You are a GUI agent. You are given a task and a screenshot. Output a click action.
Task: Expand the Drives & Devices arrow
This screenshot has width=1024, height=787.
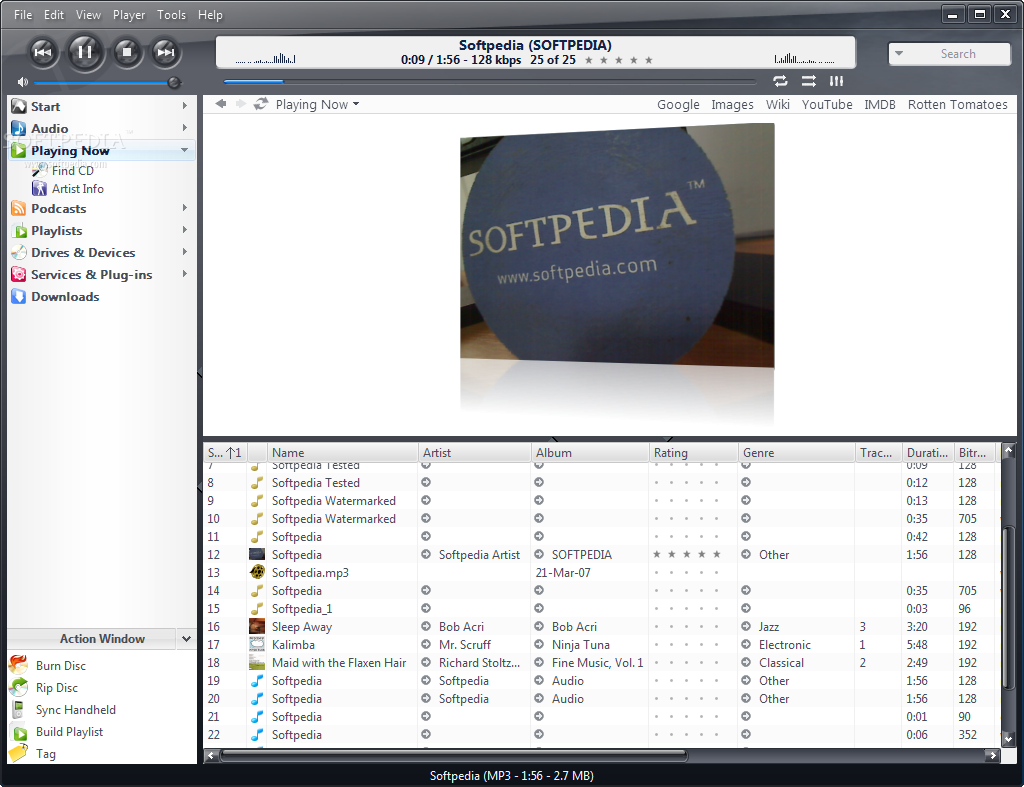[185, 252]
